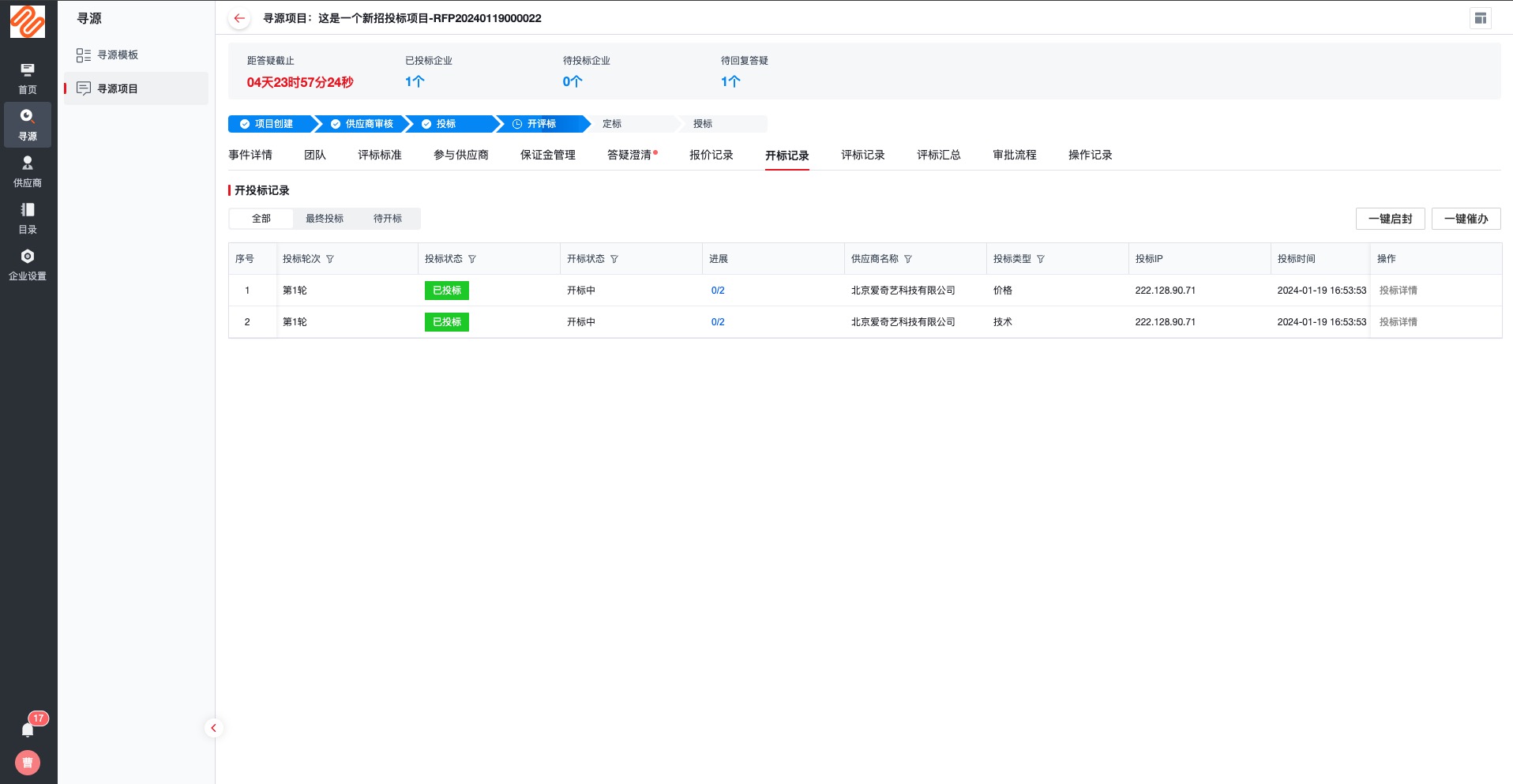Switch to 参与供应商 tab
This screenshot has height=784, width=1513.
(x=461, y=155)
